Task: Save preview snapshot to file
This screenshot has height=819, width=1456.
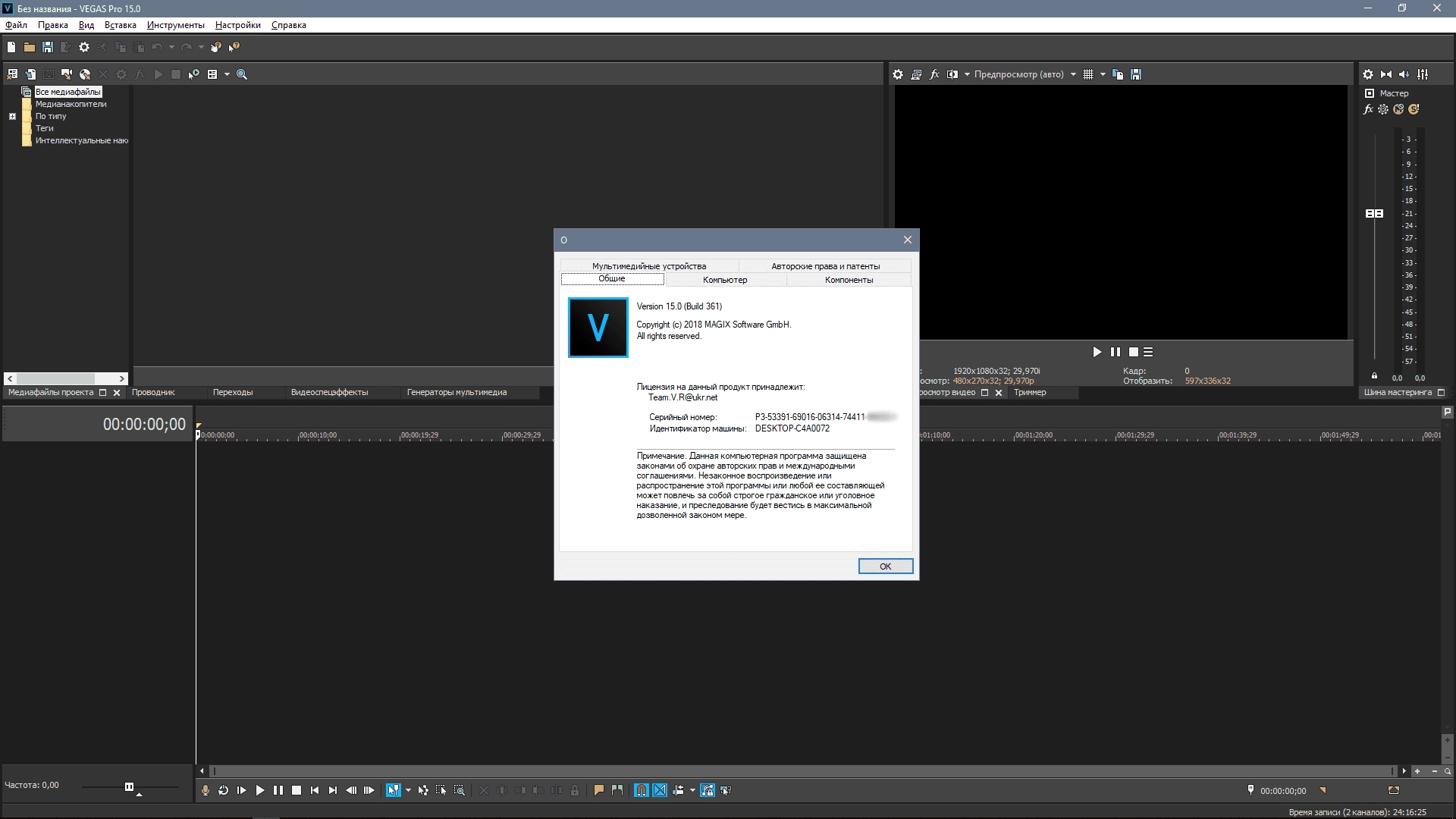Action: 1136,74
